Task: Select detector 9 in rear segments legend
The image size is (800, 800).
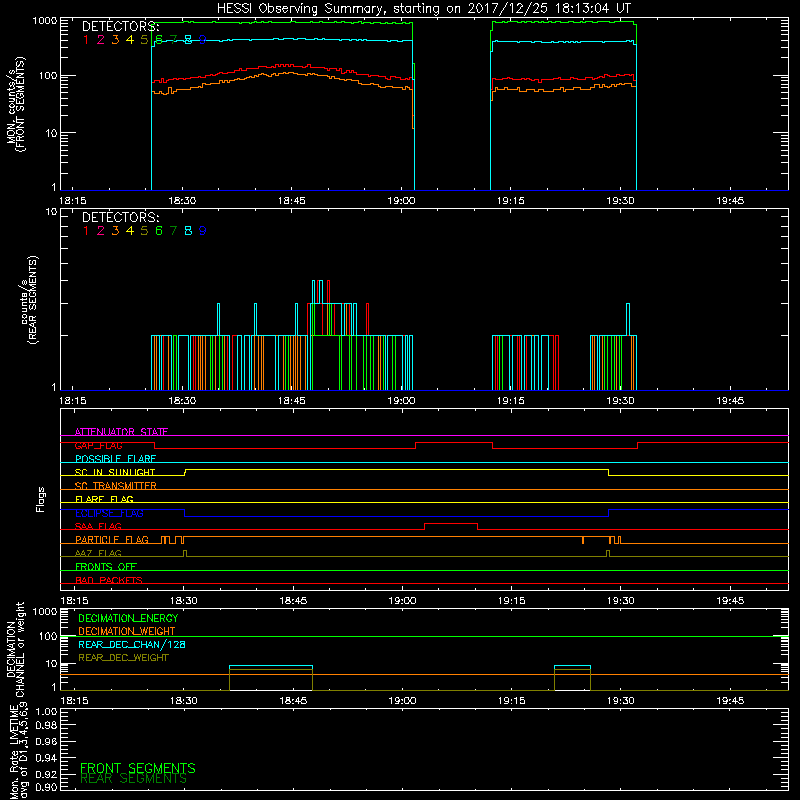Action: click(203, 231)
